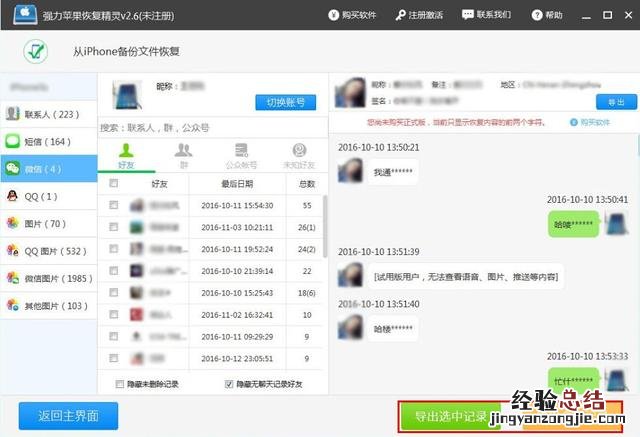The width and height of the screenshot is (640, 437).
Task: Click the search box for contacts and groups
Action: pos(212,128)
